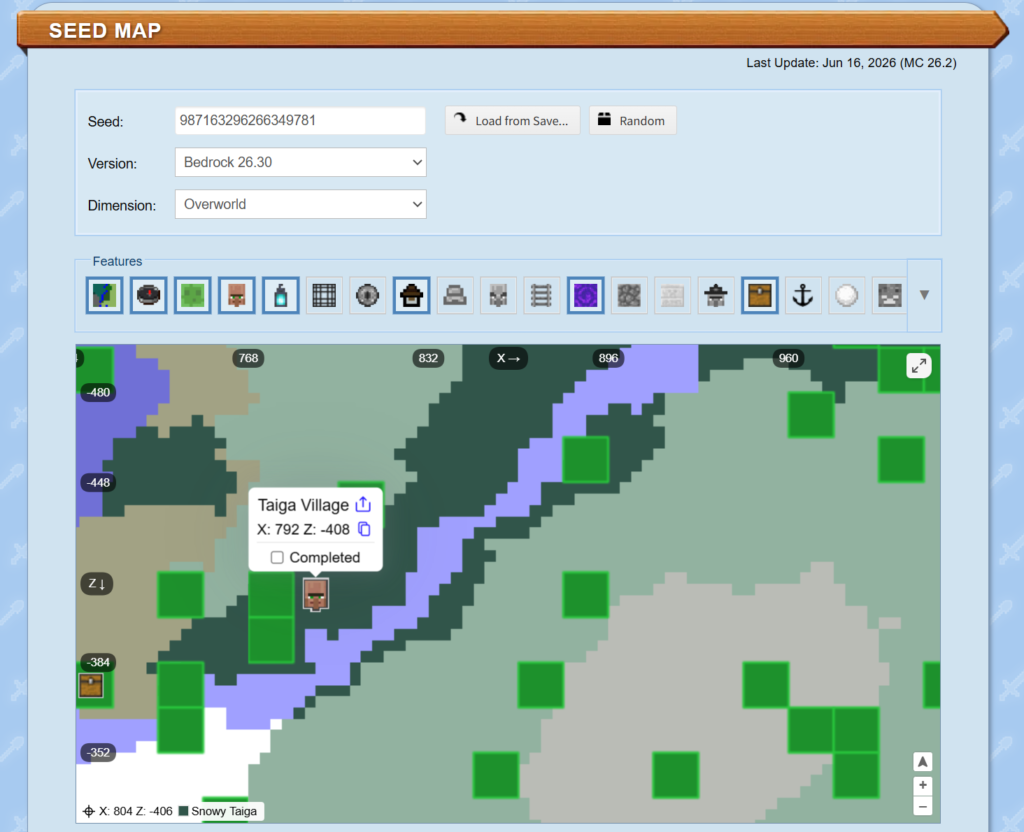Share the Taiga Village location
Image resolution: width=1024 pixels, height=832 pixels.
(363, 504)
